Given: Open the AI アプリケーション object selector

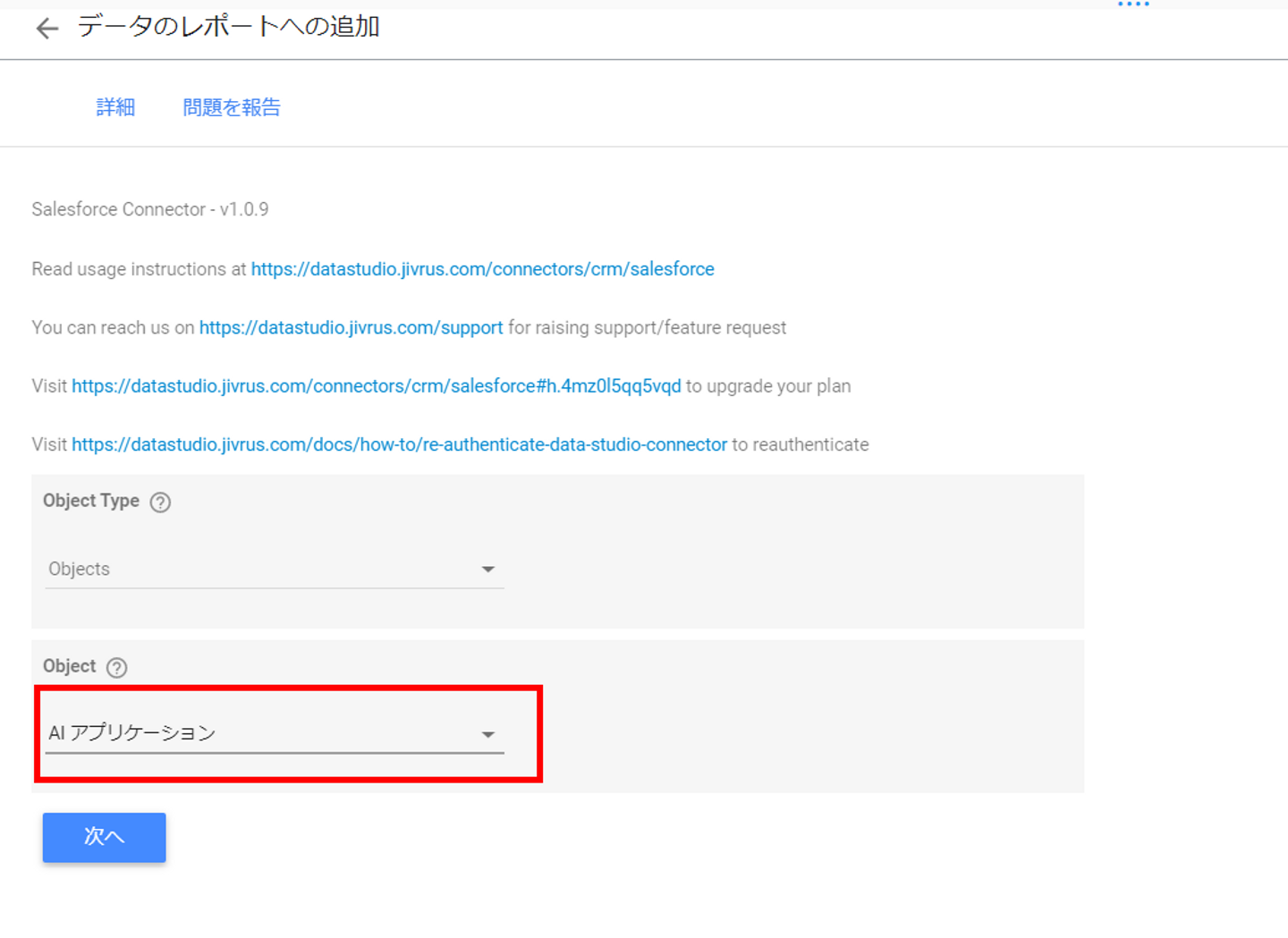Looking at the screenshot, I should click(275, 734).
